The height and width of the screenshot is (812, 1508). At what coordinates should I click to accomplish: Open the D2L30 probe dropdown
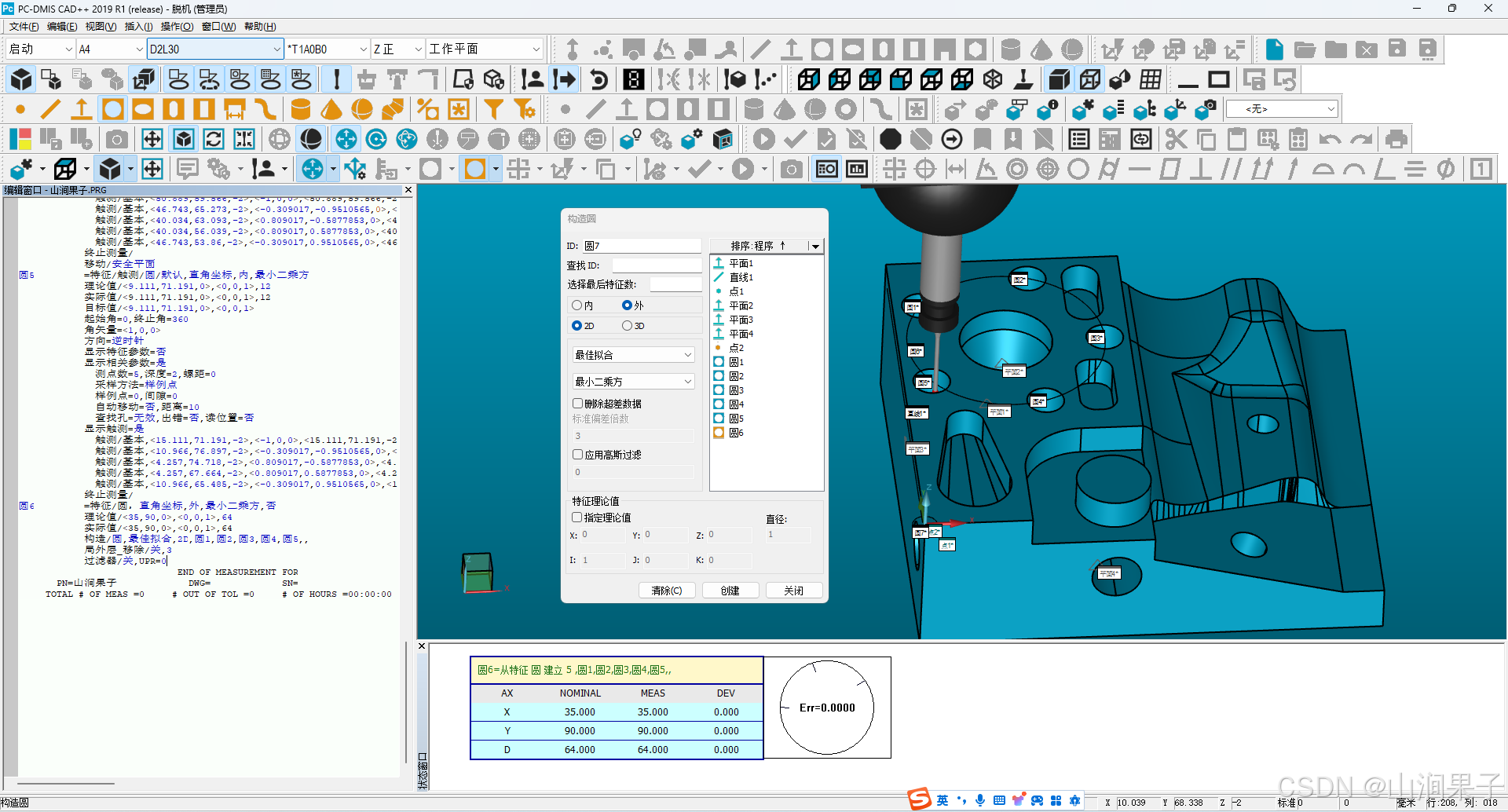tap(215, 49)
